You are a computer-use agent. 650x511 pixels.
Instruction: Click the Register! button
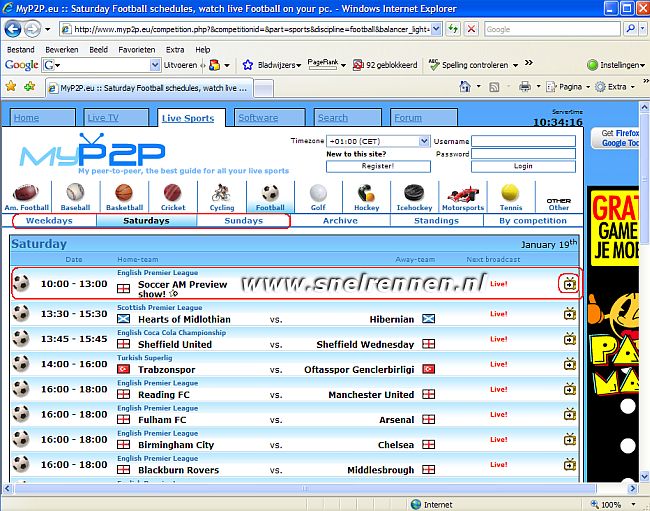click(378, 166)
